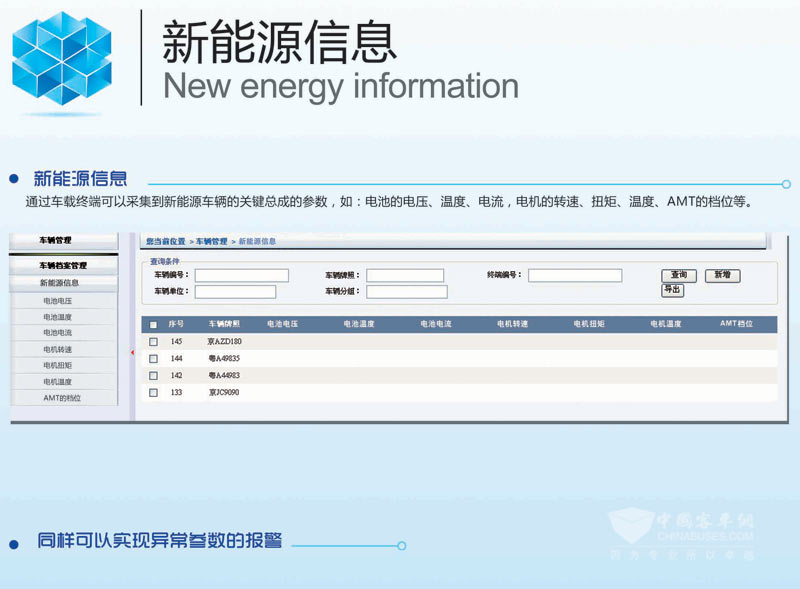800x589 pixels.
Task: Select checkbox for row 144 粤A49835
Action: 153,358
